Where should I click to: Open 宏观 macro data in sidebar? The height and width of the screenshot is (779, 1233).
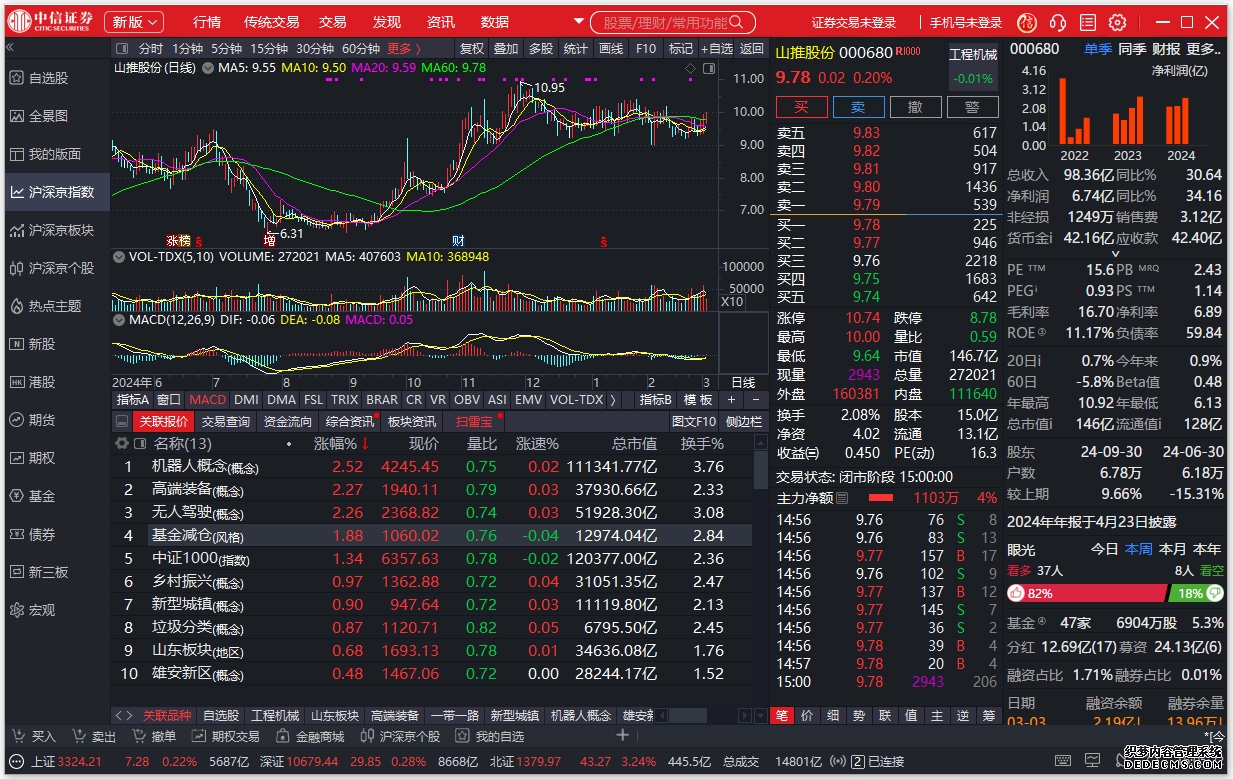click(x=55, y=610)
